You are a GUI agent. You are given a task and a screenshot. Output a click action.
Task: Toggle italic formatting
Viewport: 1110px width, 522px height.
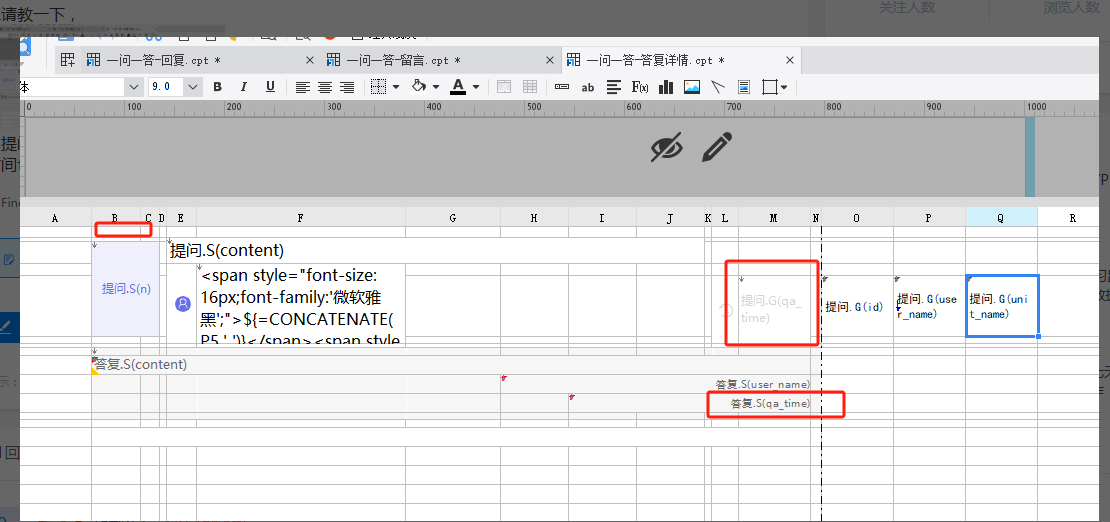tap(243, 87)
